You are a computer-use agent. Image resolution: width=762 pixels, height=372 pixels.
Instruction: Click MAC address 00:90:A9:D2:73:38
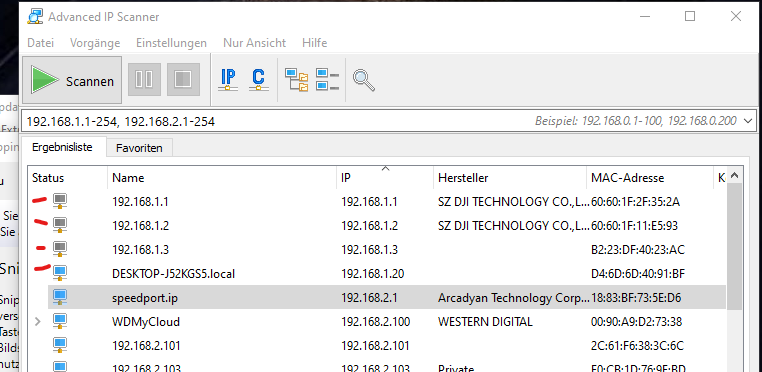pyautogui.click(x=636, y=321)
